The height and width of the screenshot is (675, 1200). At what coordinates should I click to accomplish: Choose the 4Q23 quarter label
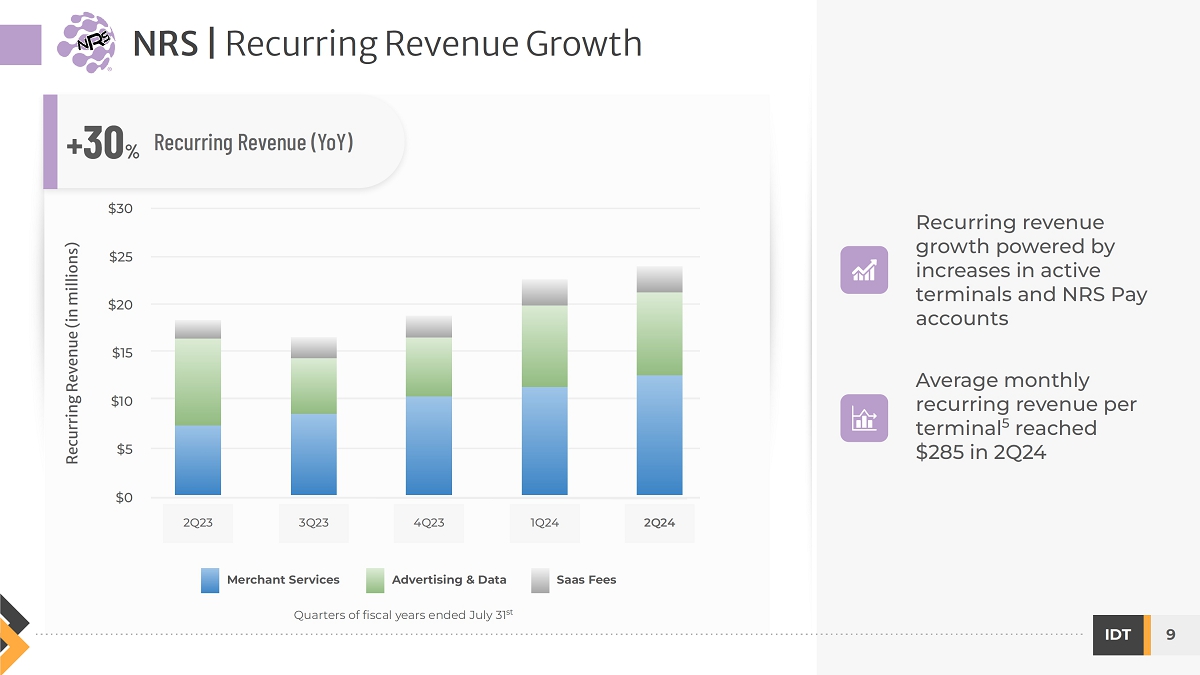point(429,523)
